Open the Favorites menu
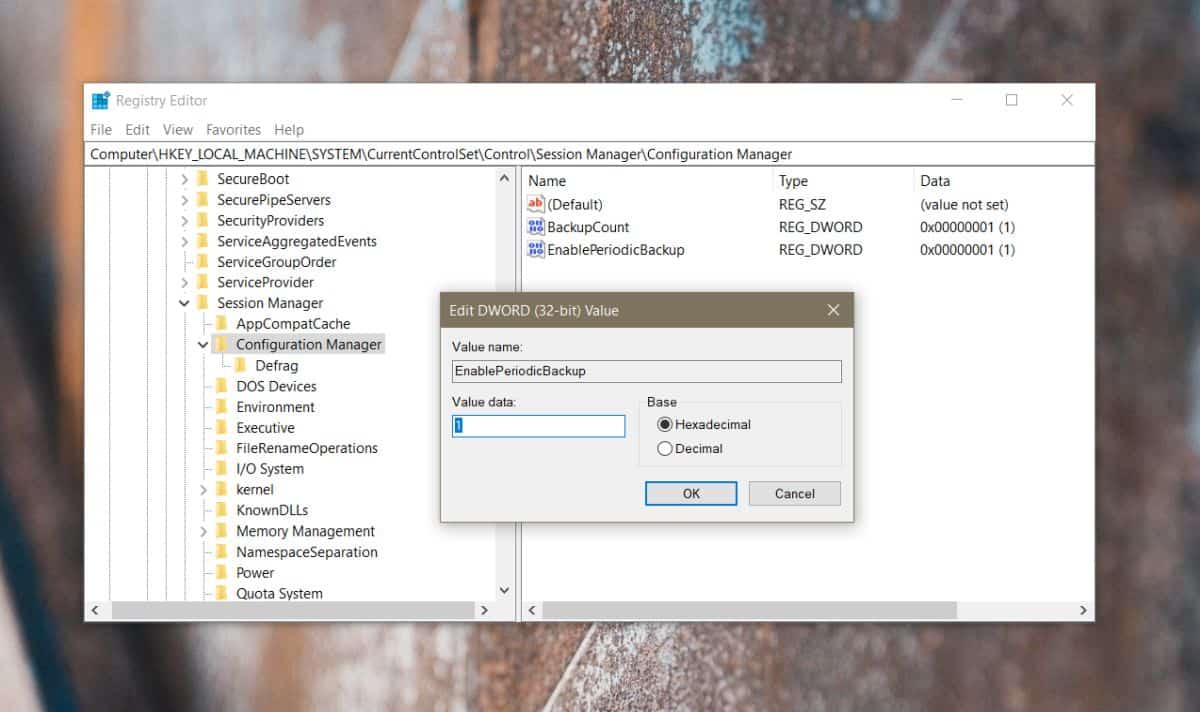This screenshot has width=1200, height=712. [x=233, y=130]
